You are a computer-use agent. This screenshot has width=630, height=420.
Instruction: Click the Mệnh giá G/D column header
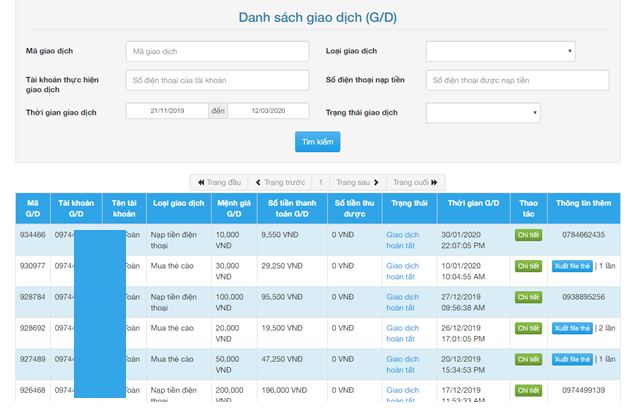(234, 208)
